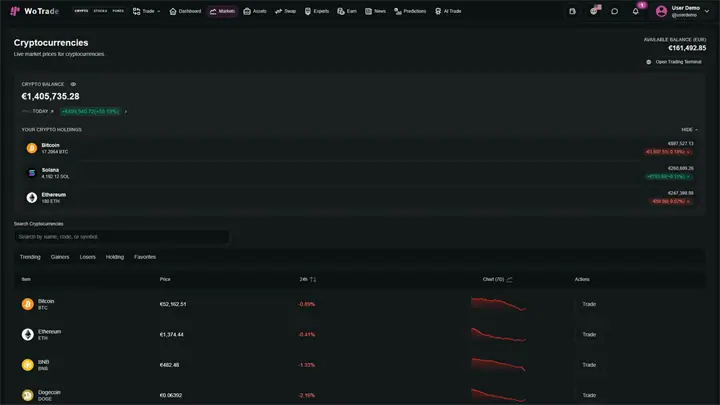Open the BNB 7D sparkline chart
Image resolution: width=720 pixels, height=405 pixels.
pos(498,365)
